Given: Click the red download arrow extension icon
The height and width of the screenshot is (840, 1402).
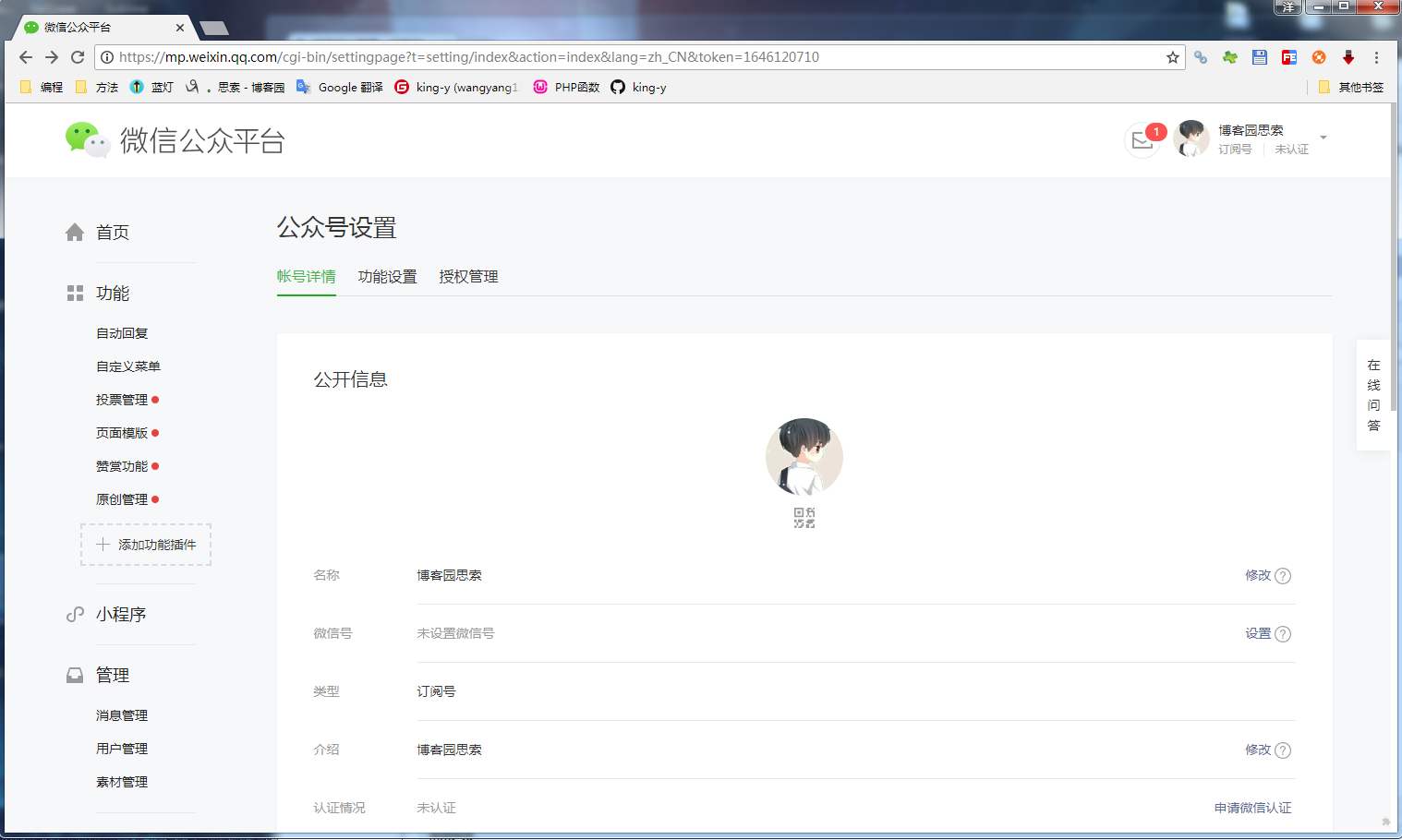Looking at the screenshot, I should (1348, 57).
